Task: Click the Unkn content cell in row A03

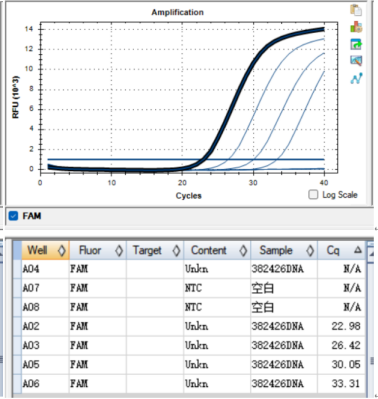Action: point(217,345)
